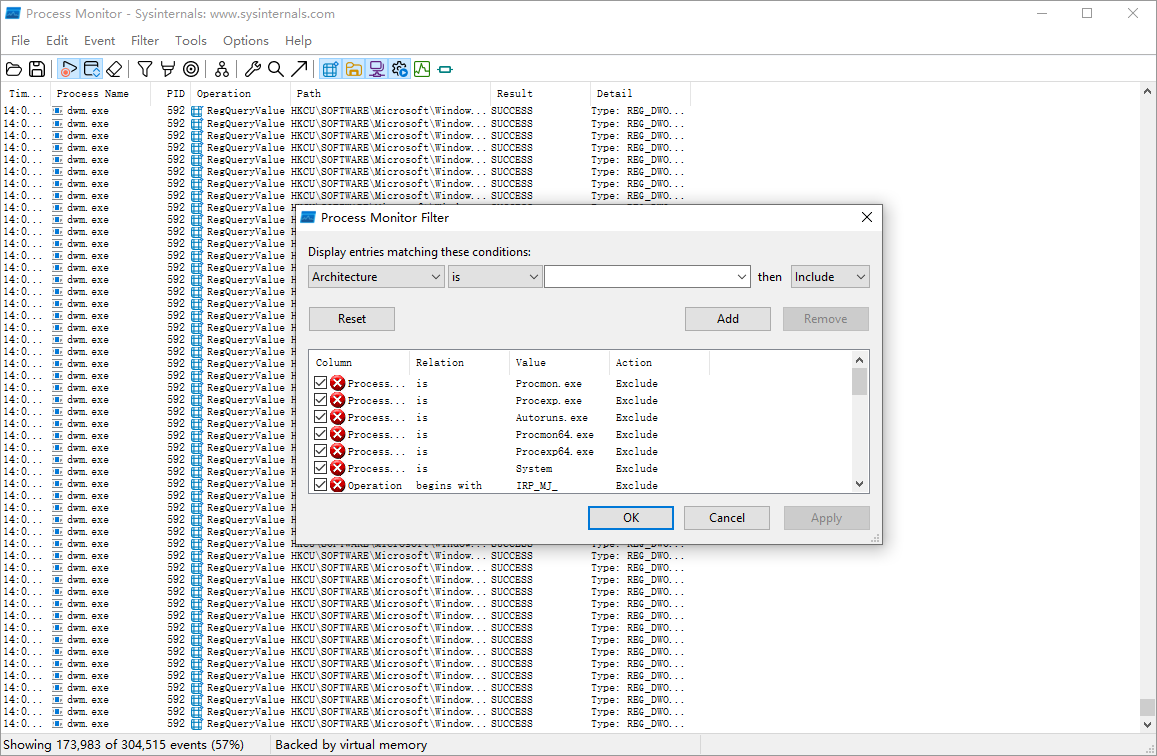Viewport: 1157px width, 756px height.
Task: Click red exclude icon on Procmon.exe row
Action: click(x=337, y=383)
